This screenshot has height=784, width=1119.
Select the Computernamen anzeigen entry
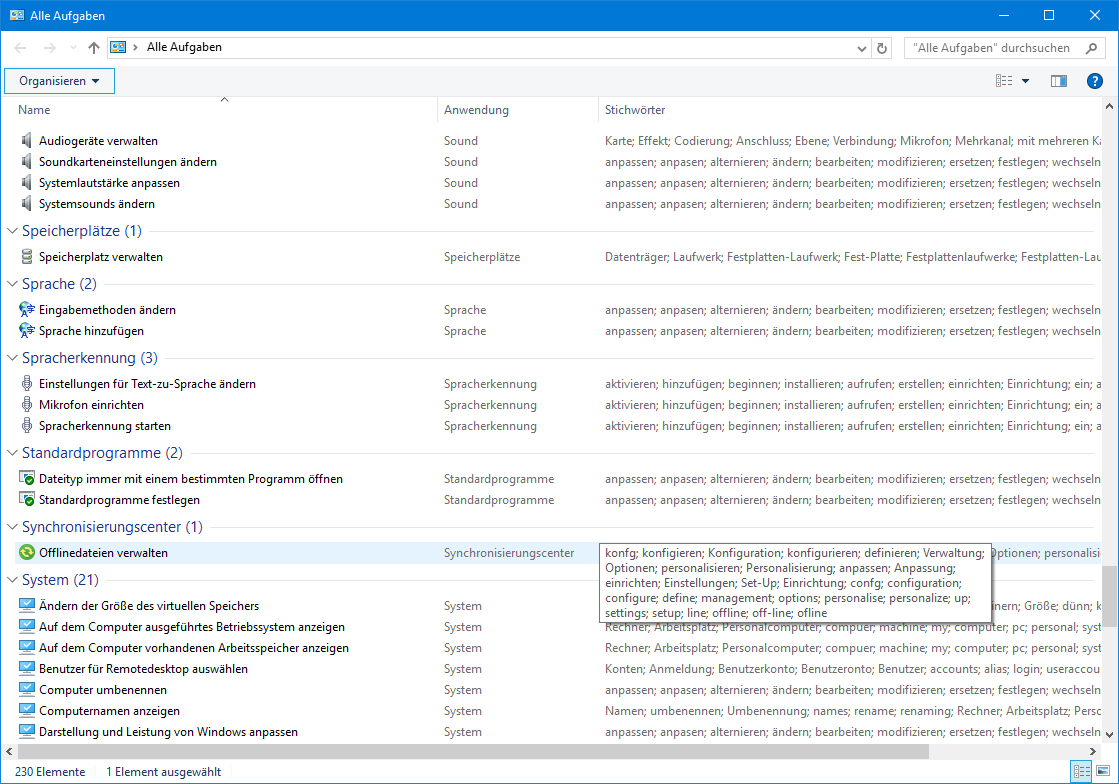click(x=109, y=711)
